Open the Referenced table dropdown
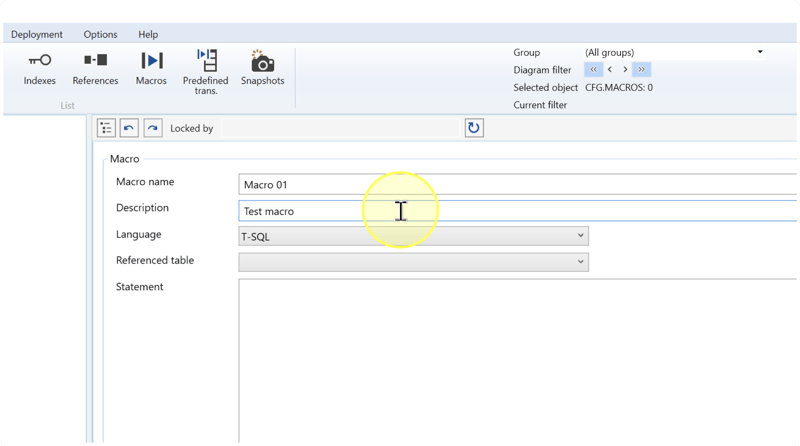The height and width of the screenshot is (446, 800). (413, 262)
